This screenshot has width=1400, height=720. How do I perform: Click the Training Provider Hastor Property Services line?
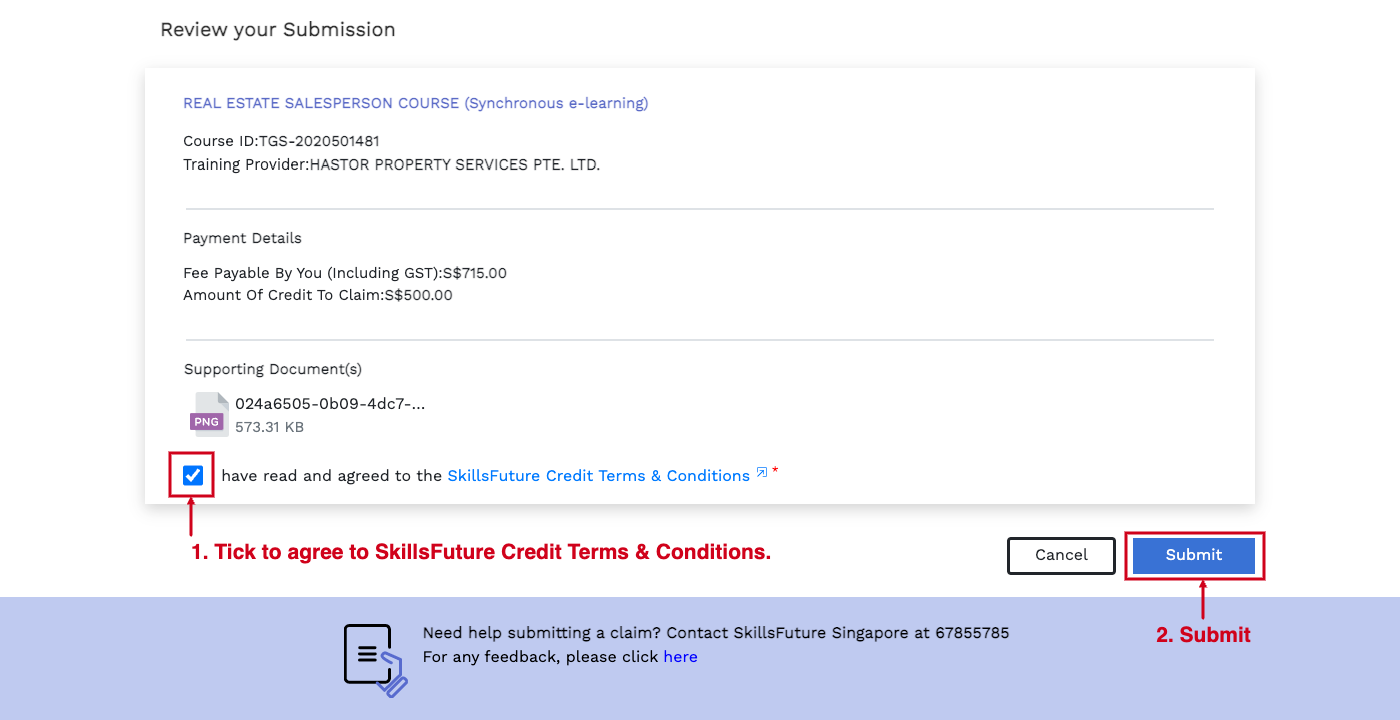point(391,164)
